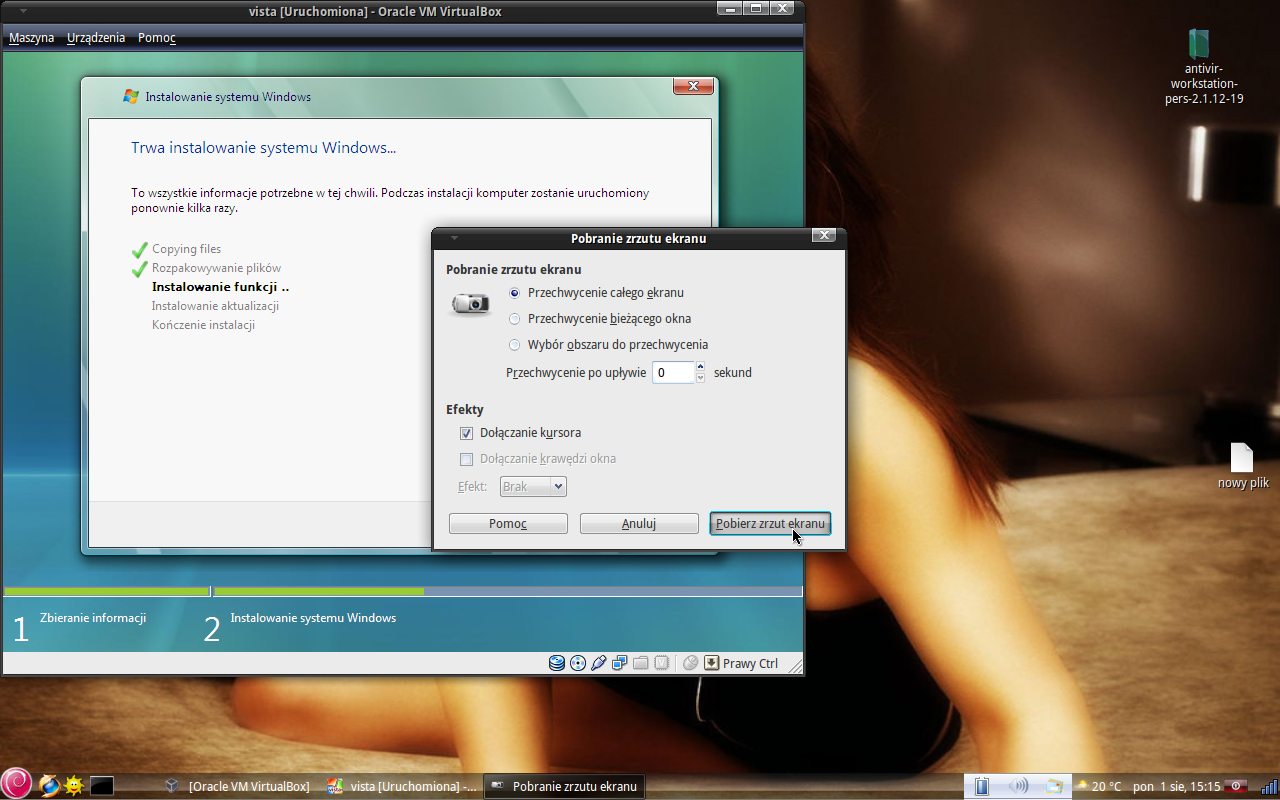This screenshot has height=800, width=1280.
Task: Click the volume speaker icon in system tray
Action: tap(1018, 786)
